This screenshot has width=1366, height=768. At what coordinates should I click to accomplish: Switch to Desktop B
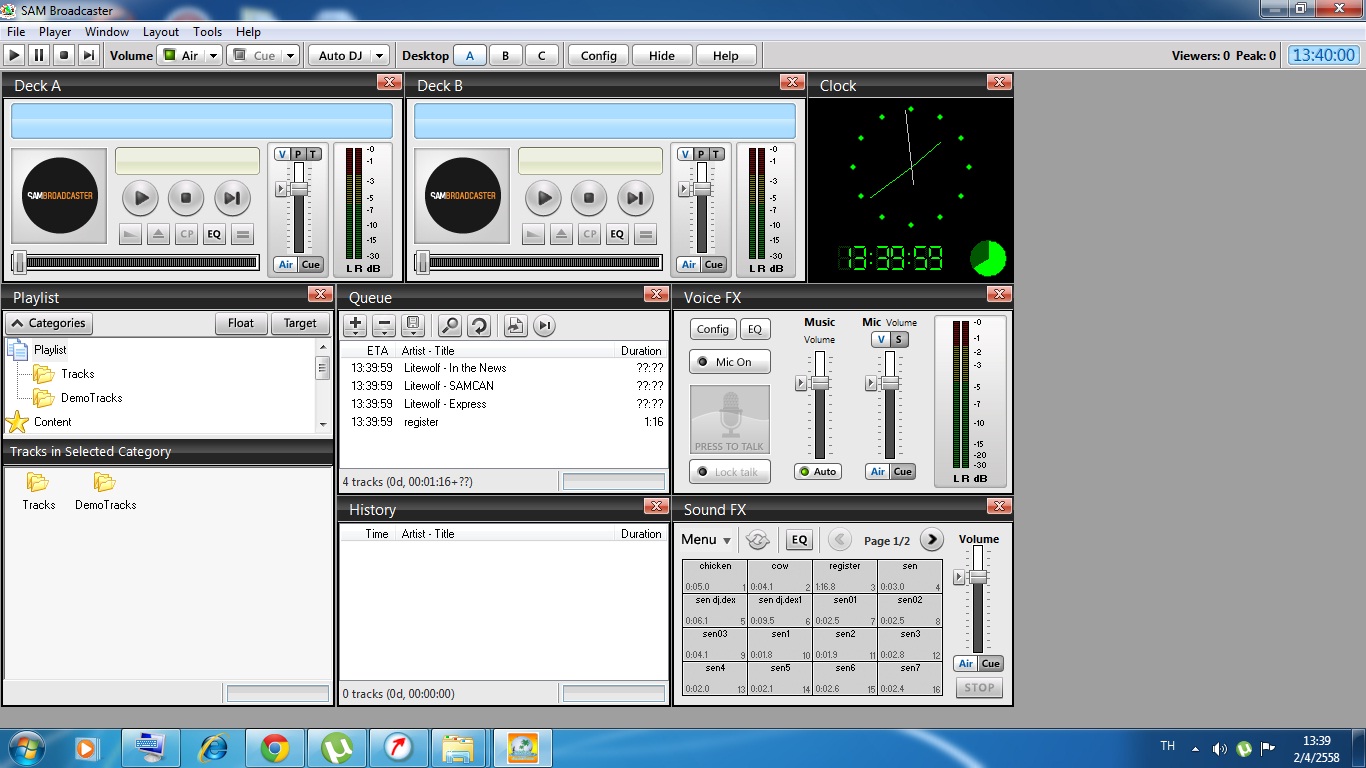[506, 56]
